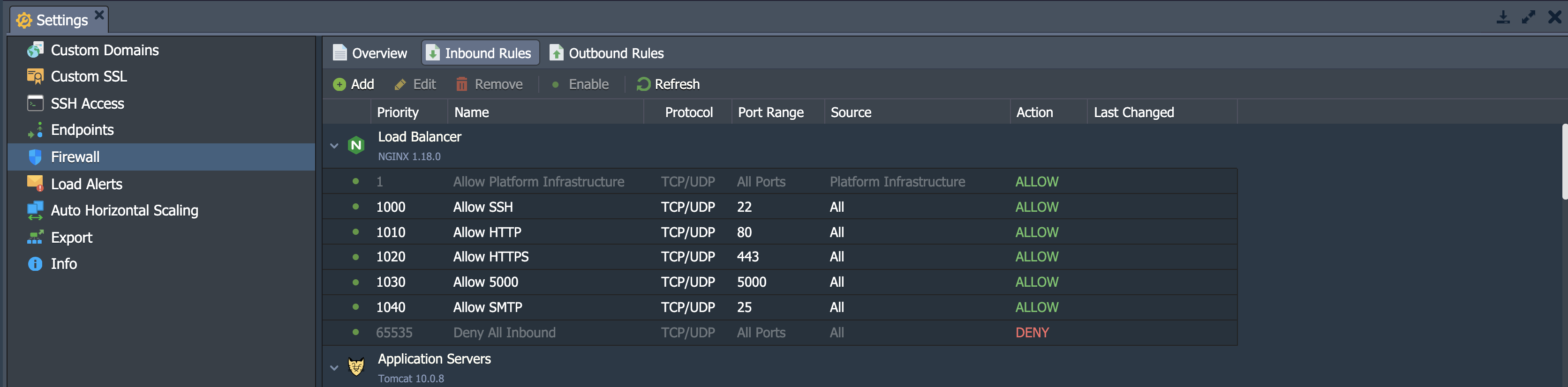Click the Info circle icon
The height and width of the screenshot is (387, 1568).
[35, 264]
